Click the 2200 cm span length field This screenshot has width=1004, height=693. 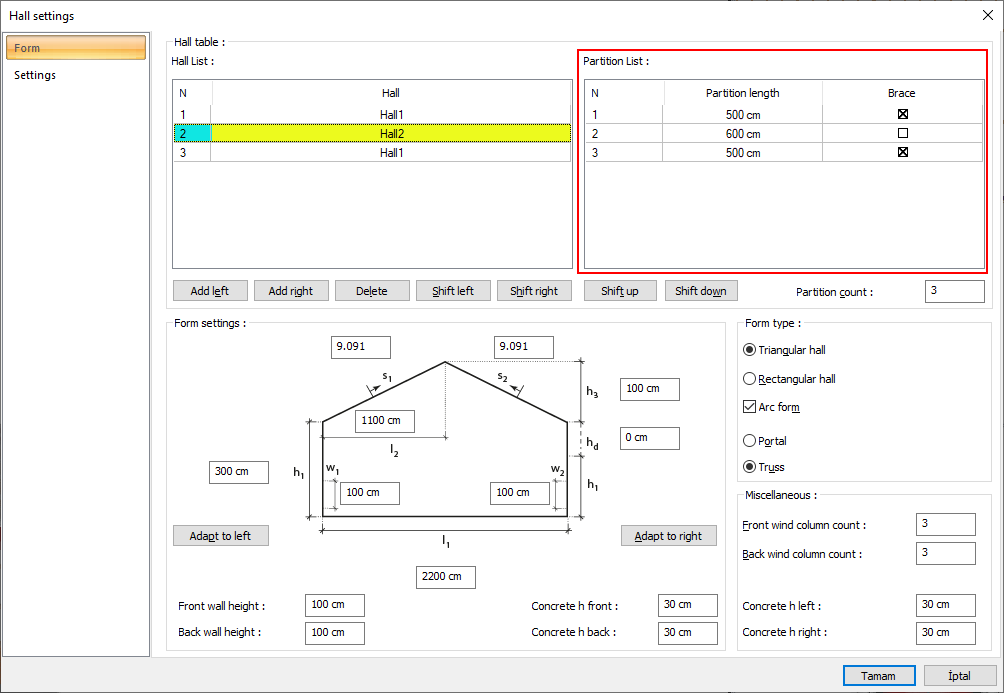tap(445, 577)
